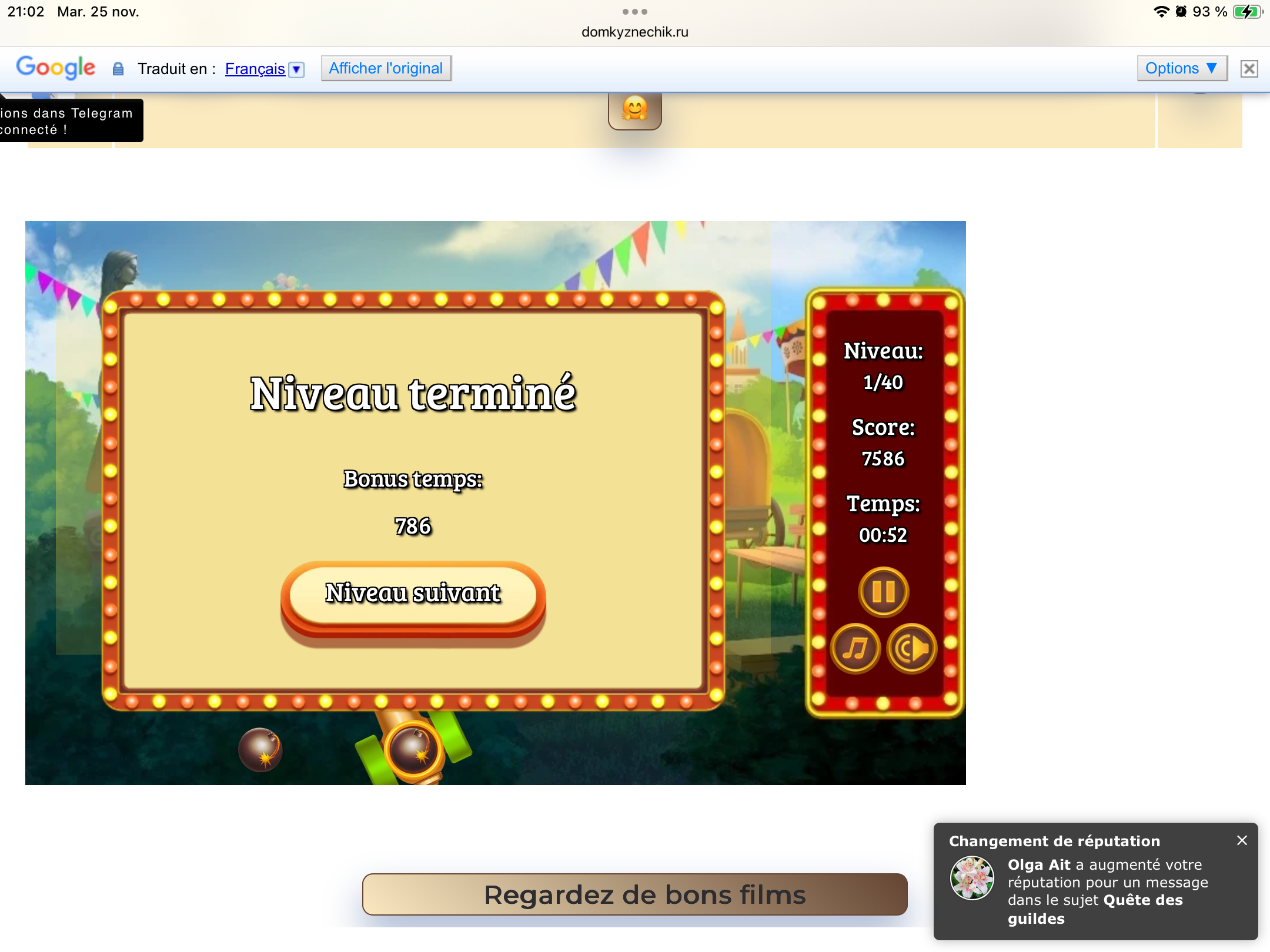Toggle the sound effects speaker icon
This screenshot has width=1270, height=952.
click(911, 649)
